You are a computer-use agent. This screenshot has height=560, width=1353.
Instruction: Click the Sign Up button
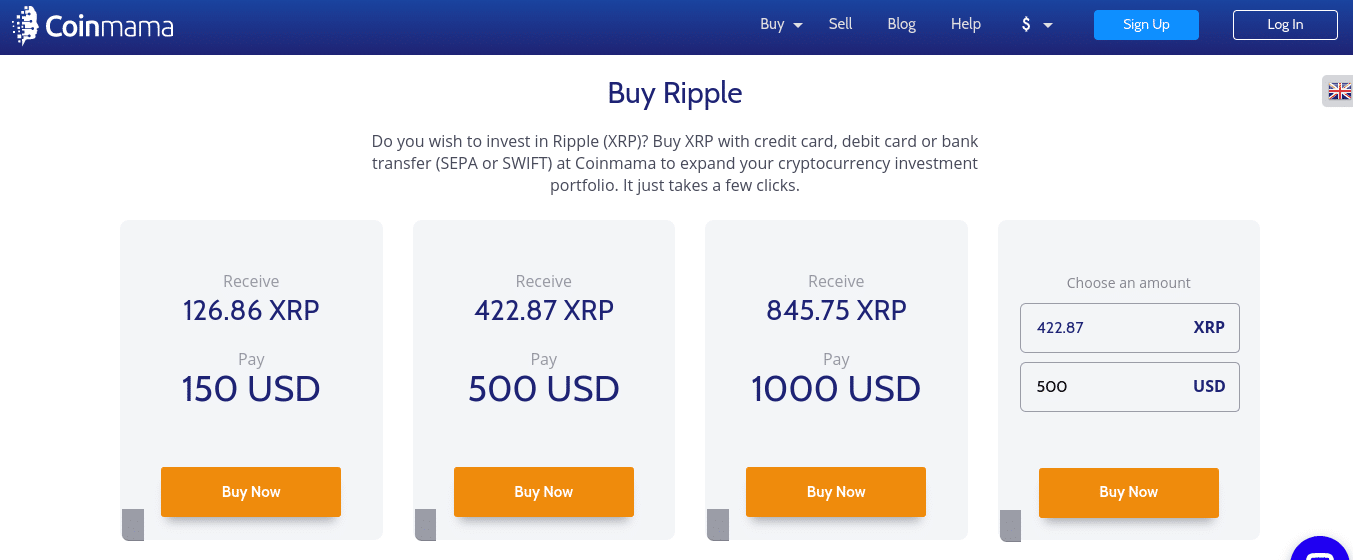click(1146, 25)
